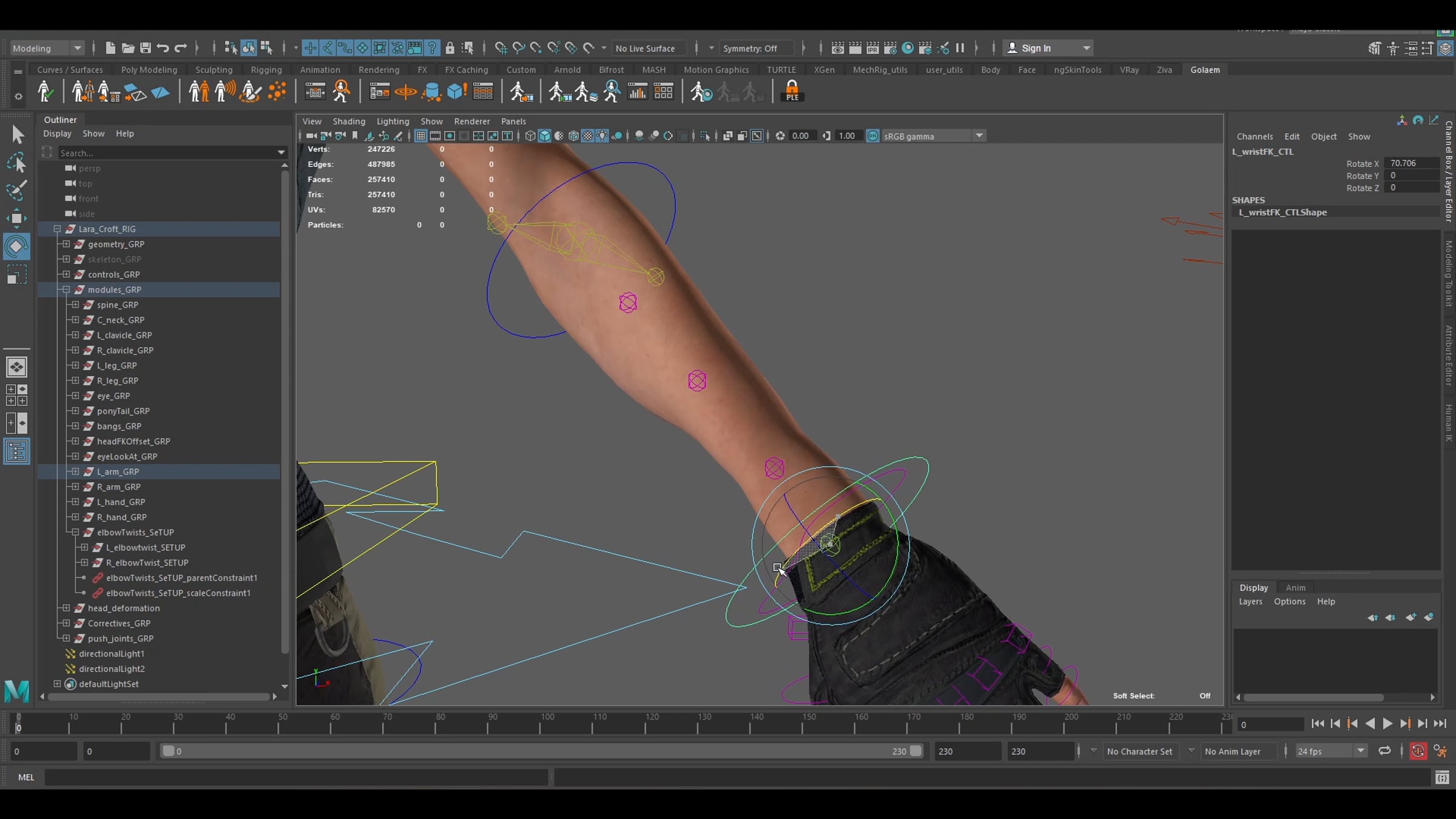Choose the Move tool
The height and width of the screenshot is (819, 1456).
[17, 218]
